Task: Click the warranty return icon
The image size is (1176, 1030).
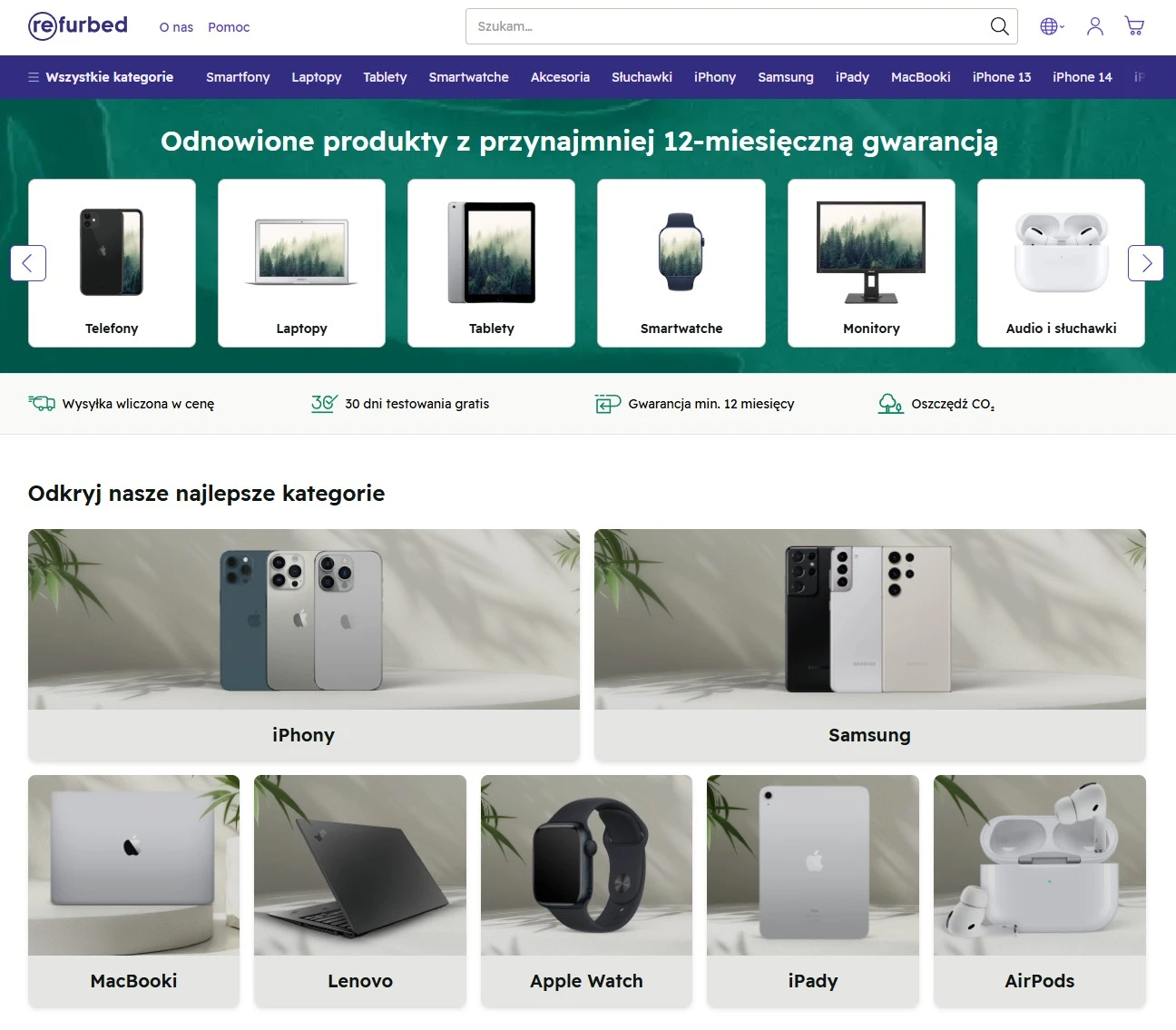Action: 608,403
